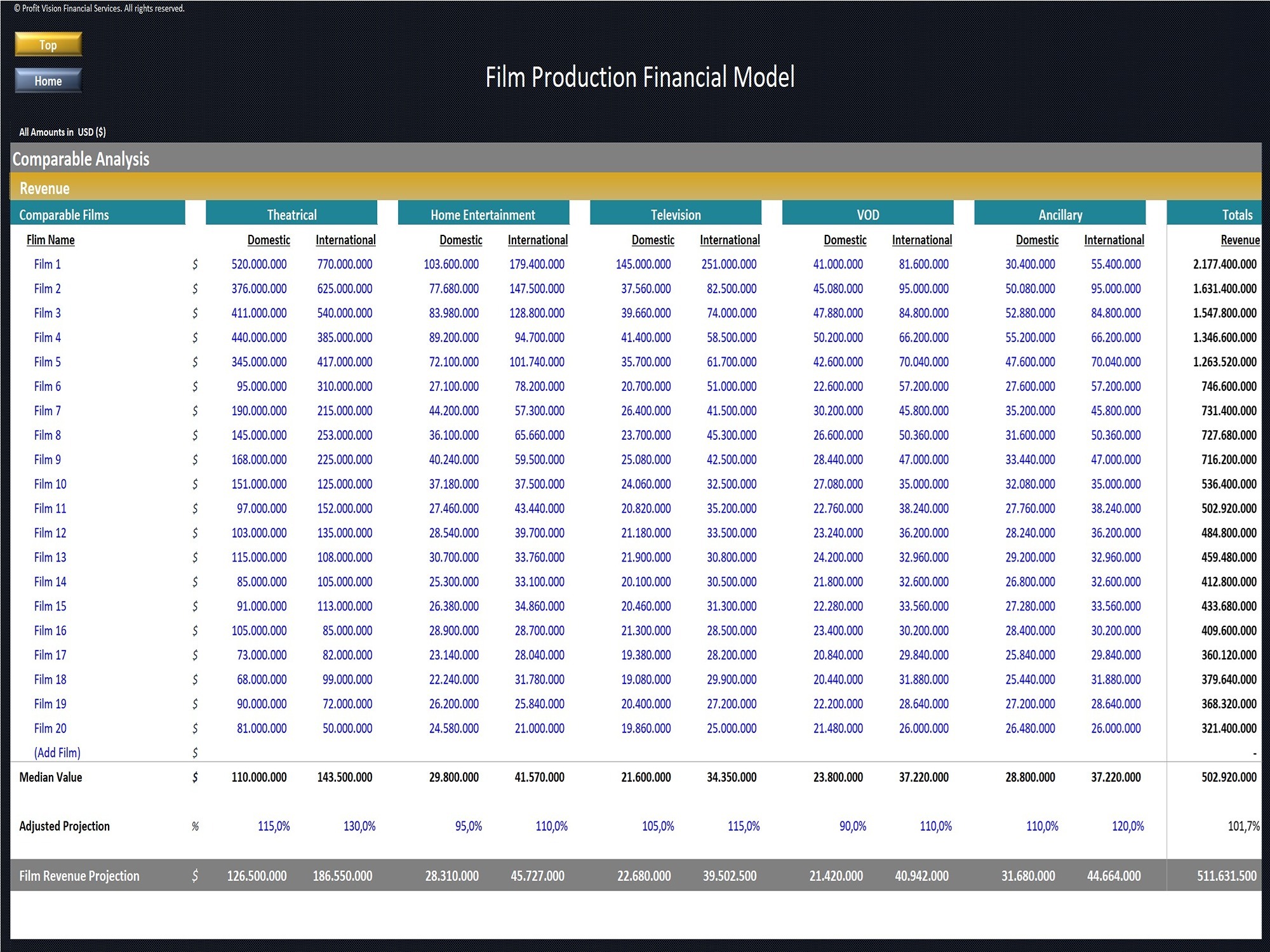The height and width of the screenshot is (952, 1270).
Task: Click the Television section header
Action: pyautogui.click(x=675, y=214)
